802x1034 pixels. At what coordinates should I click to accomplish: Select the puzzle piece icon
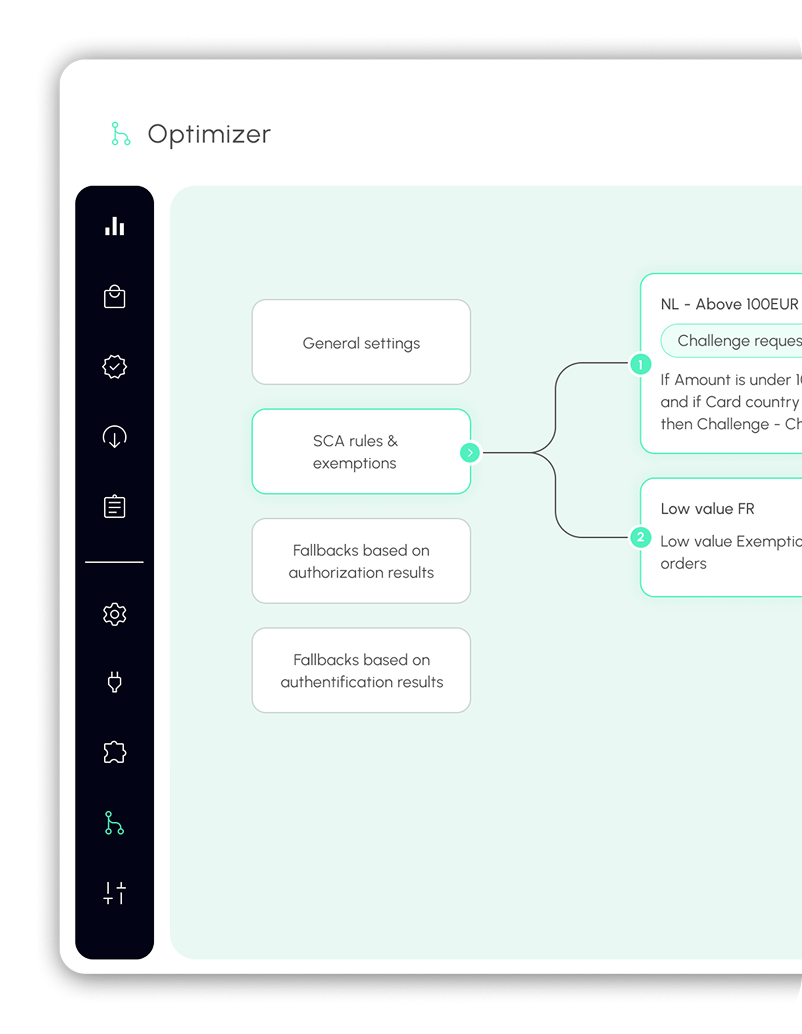[115, 753]
